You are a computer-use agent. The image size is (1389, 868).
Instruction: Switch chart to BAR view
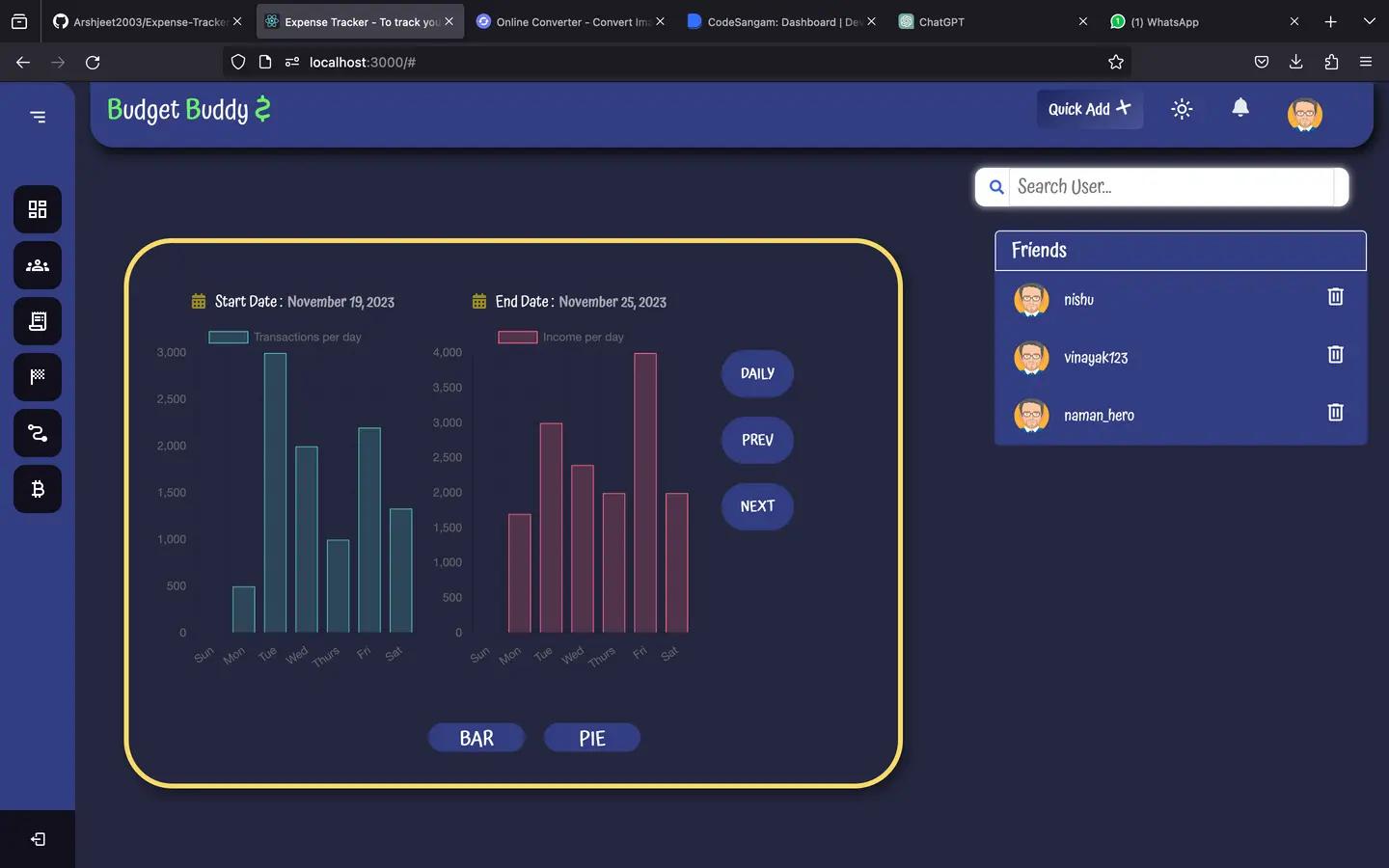pyautogui.click(x=477, y=738)
